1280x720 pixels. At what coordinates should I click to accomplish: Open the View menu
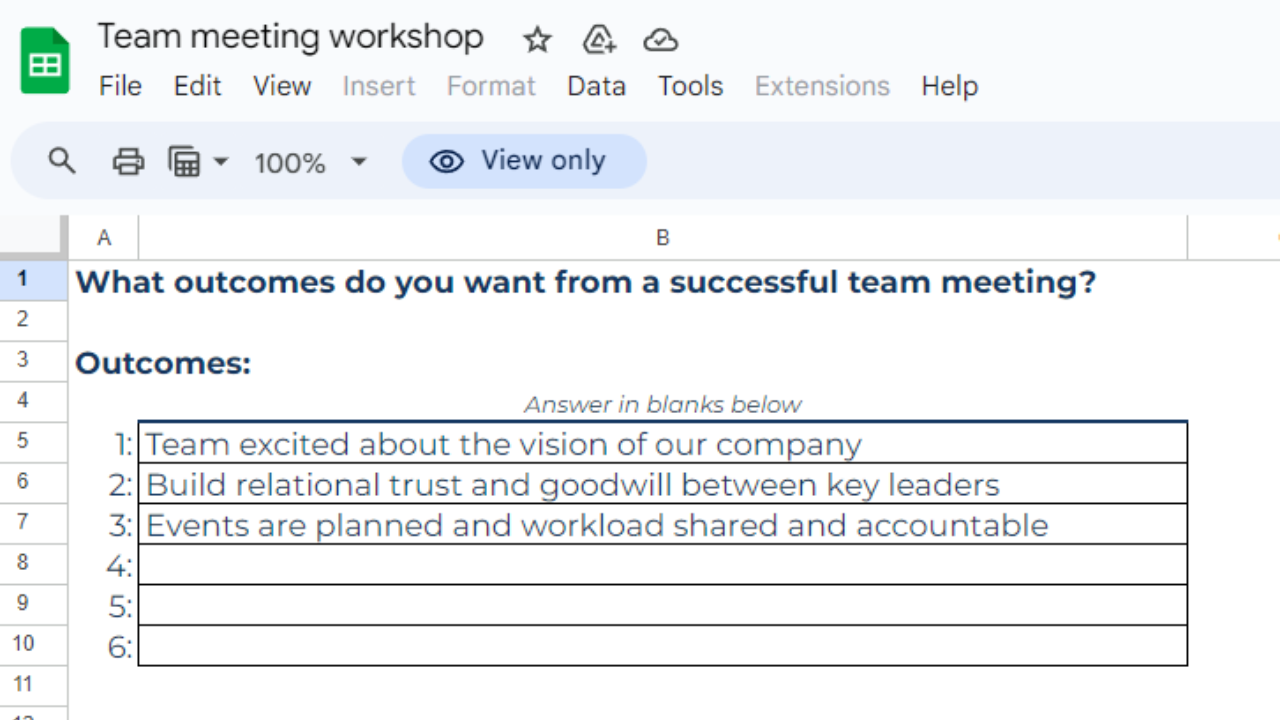[x=282, y=86]
